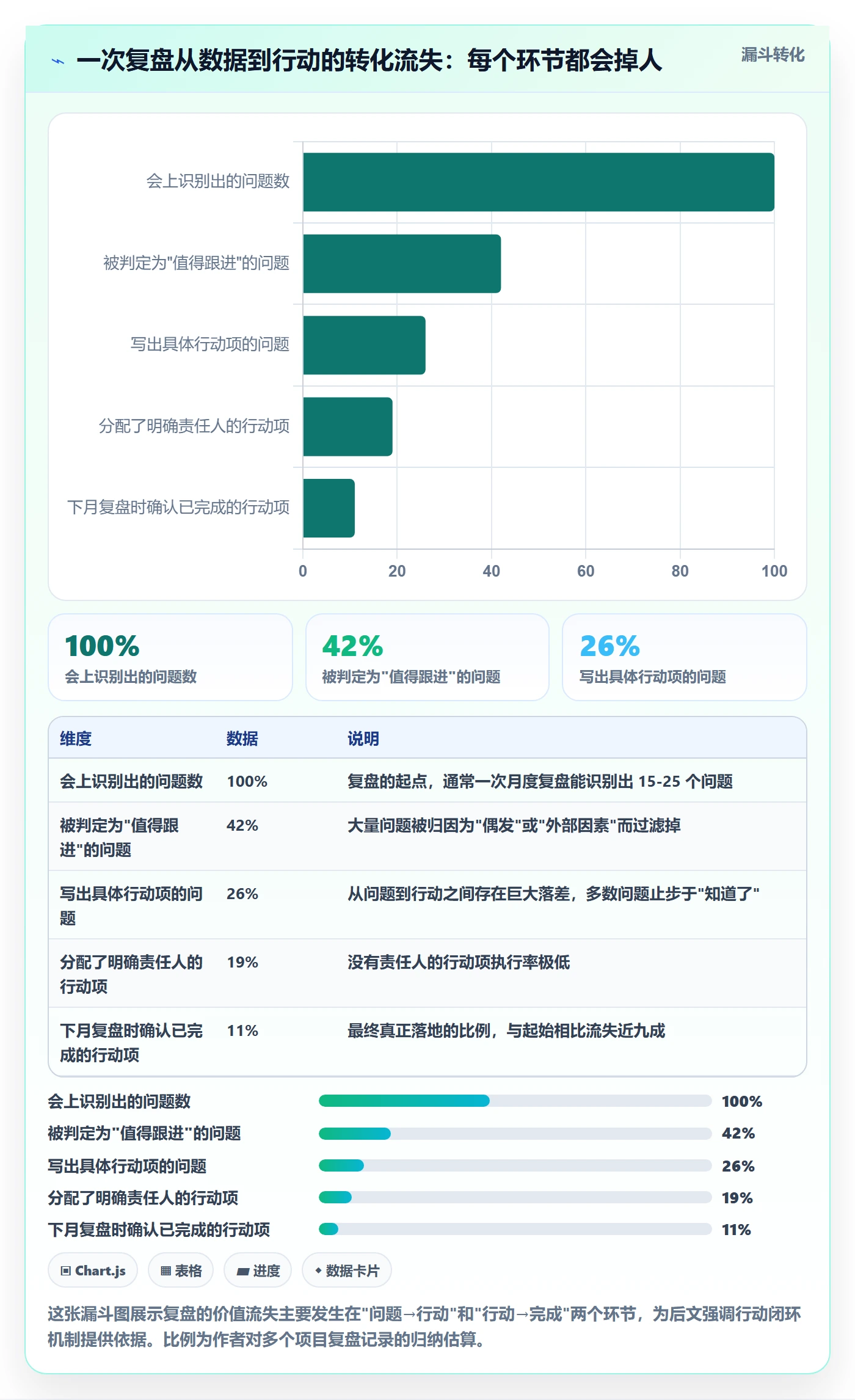
Task: Click description 最终真正落地的比例，与起始相比流失近九成
Action: [x=506, y=1030]
